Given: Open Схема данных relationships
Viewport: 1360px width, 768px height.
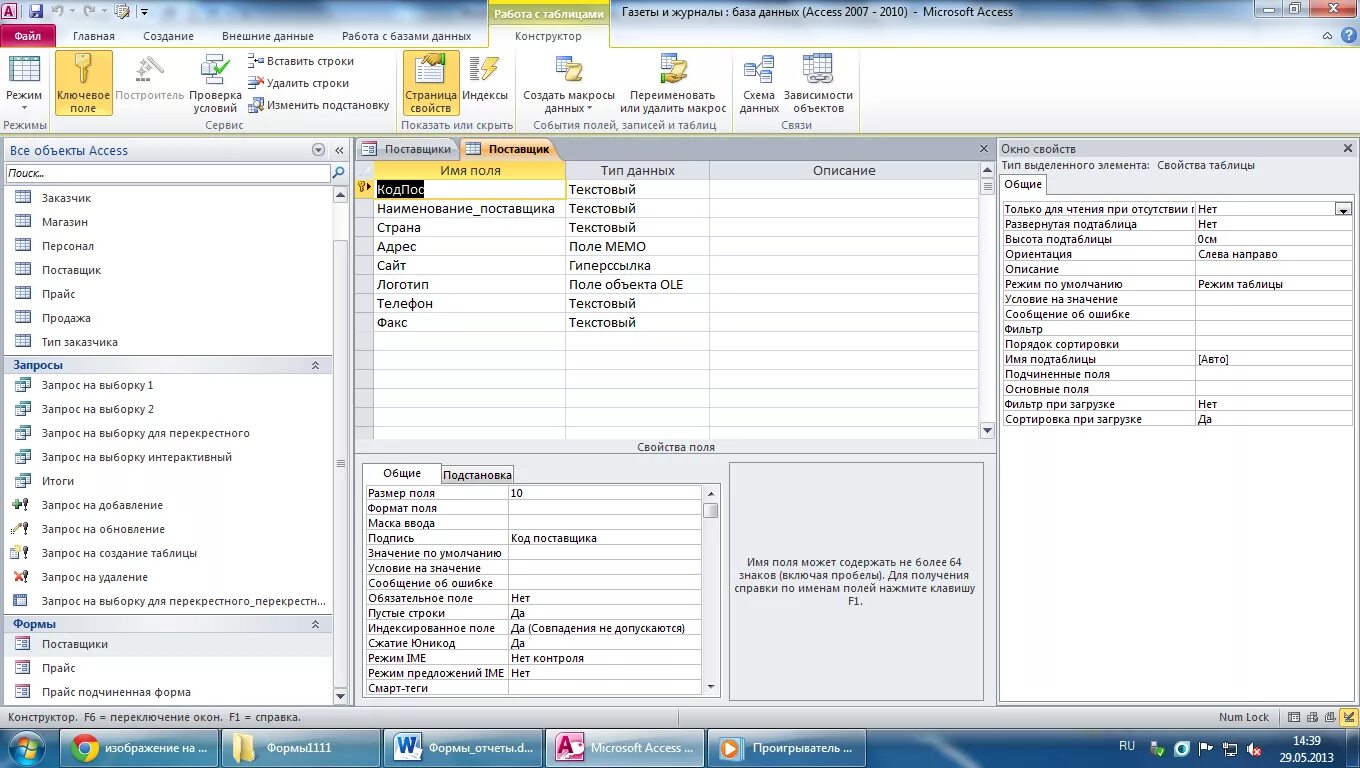Looking at the screenshot, I should 759,83.
